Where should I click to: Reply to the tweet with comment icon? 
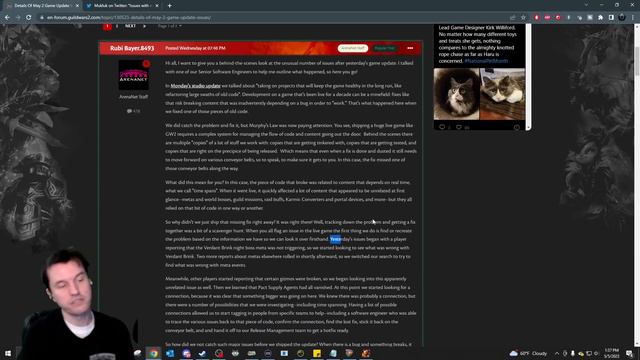click(442, 127)
